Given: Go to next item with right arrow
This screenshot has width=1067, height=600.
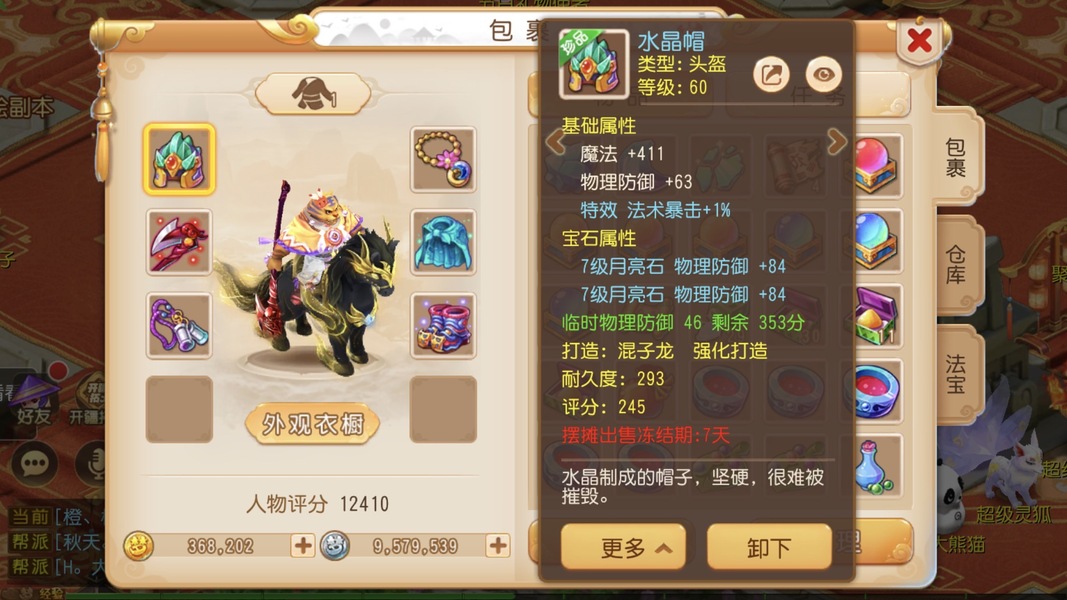Looking at the screenshot, I should 837,141.
